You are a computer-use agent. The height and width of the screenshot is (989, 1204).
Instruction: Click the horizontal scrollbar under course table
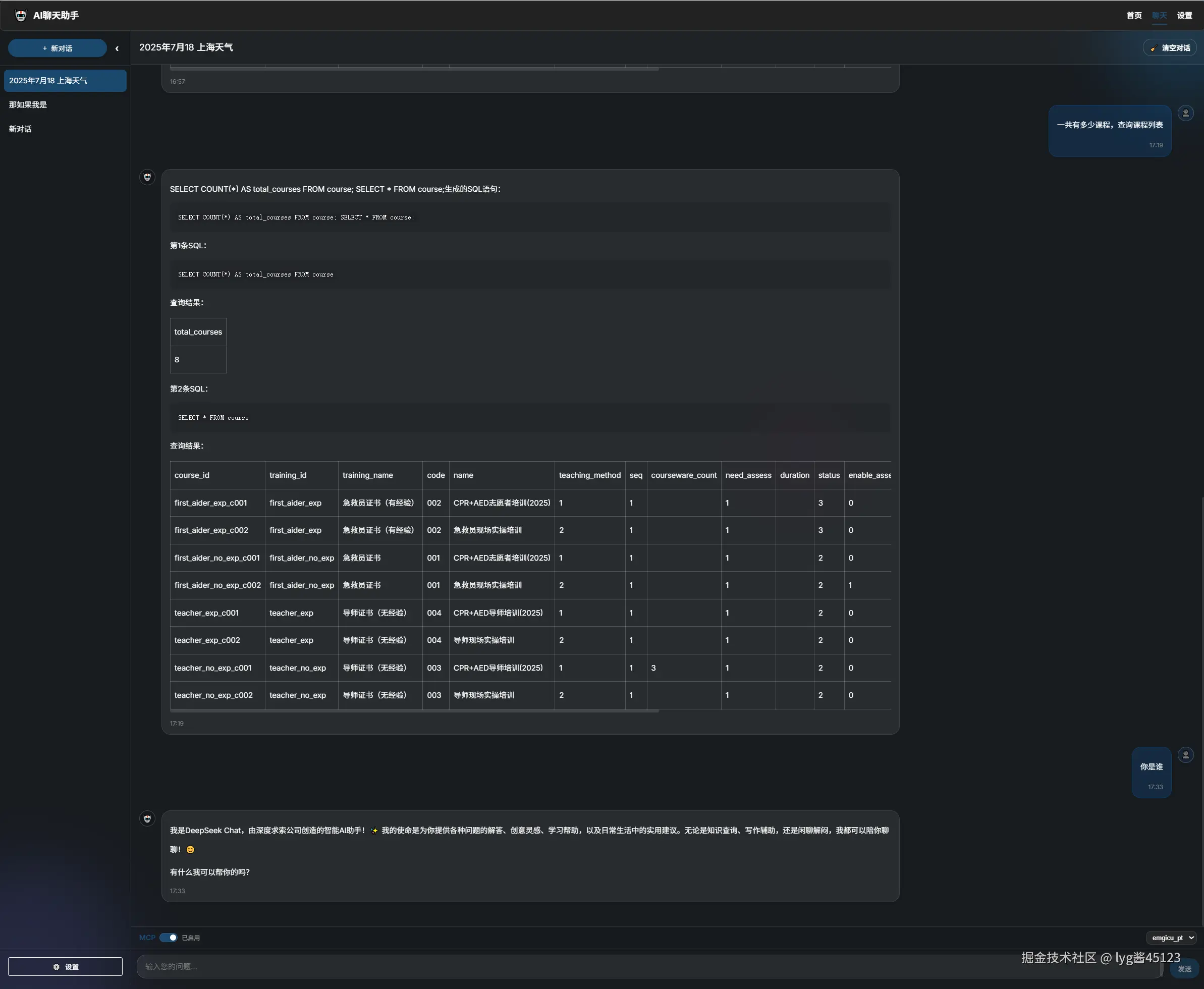coord(414,711)
